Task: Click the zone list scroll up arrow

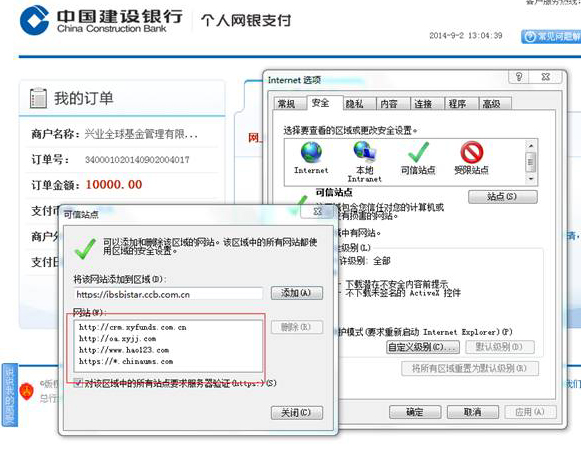Action: 531,146
